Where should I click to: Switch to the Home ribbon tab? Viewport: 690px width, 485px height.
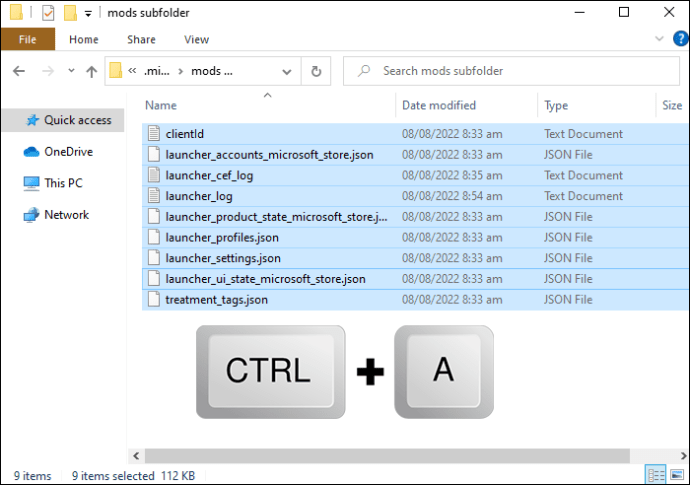coord(84,39)
